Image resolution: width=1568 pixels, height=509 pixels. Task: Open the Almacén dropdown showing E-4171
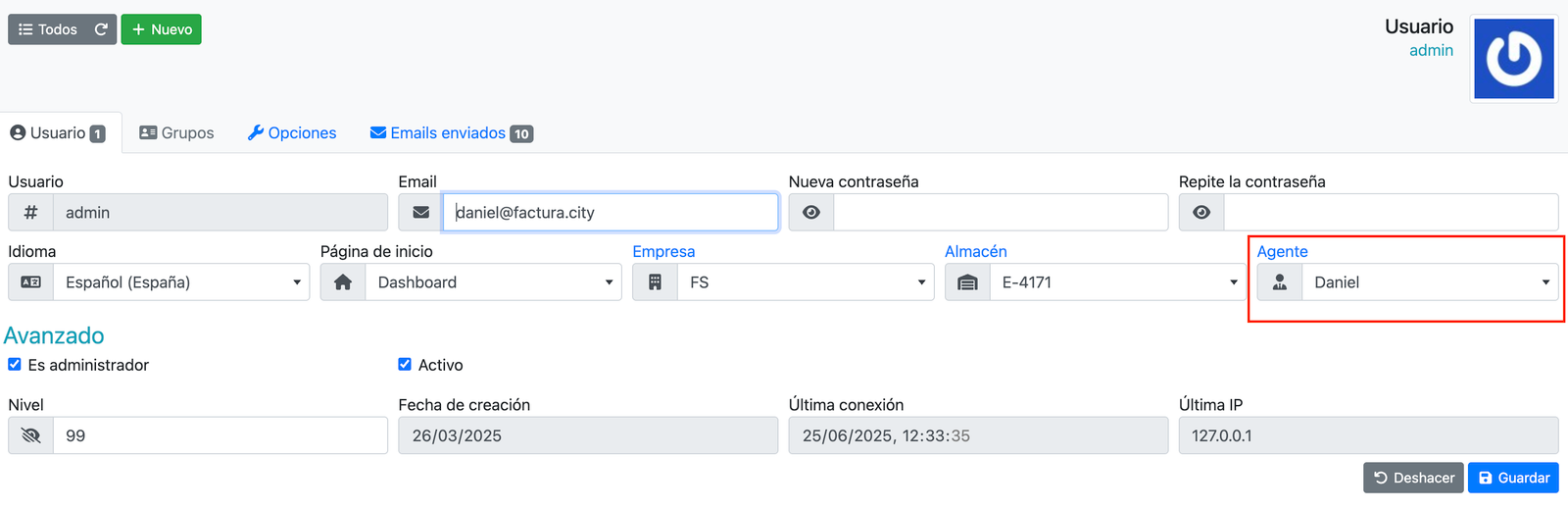[1117, 282]
